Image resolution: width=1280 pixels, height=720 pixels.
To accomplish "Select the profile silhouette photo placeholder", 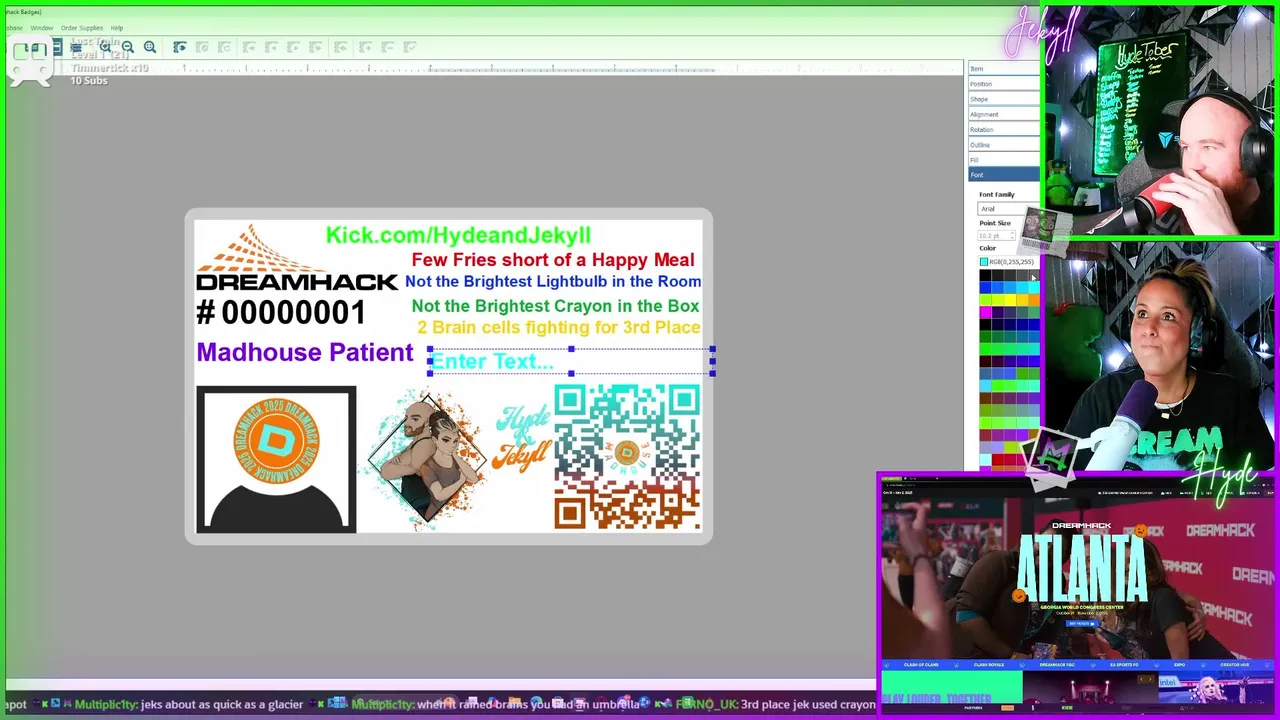I will click(x=276, y=459).
